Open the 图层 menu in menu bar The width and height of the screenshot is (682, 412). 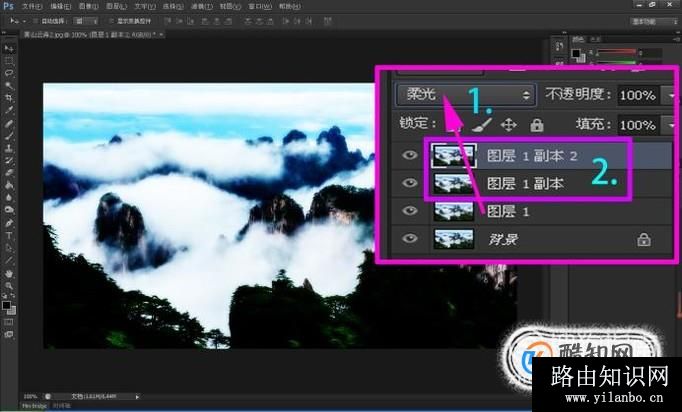point(117,7)
